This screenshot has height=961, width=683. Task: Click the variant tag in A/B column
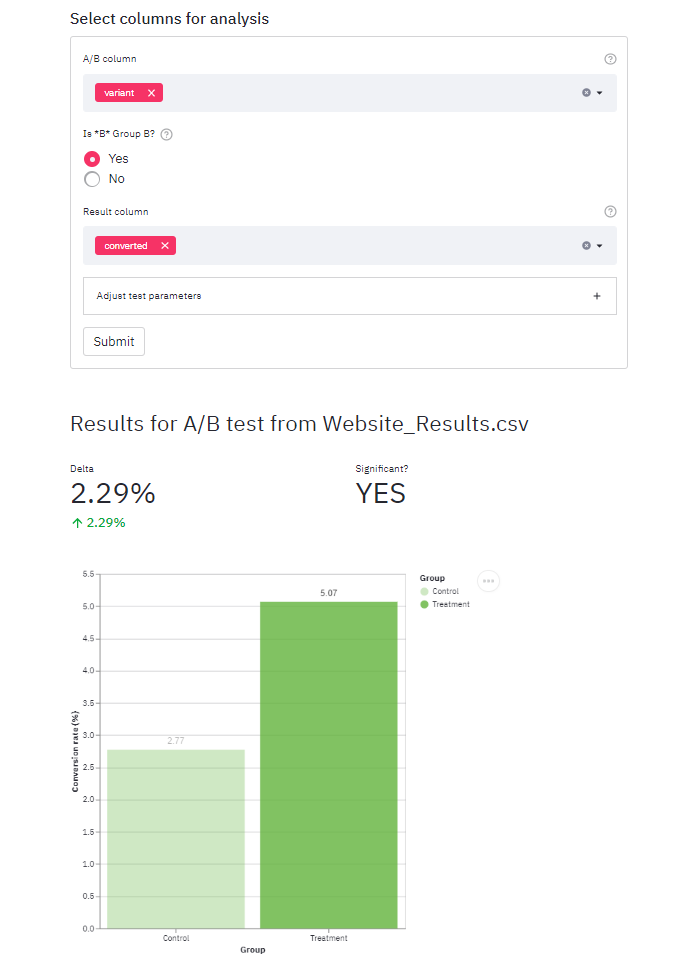(x=120, y=93)
